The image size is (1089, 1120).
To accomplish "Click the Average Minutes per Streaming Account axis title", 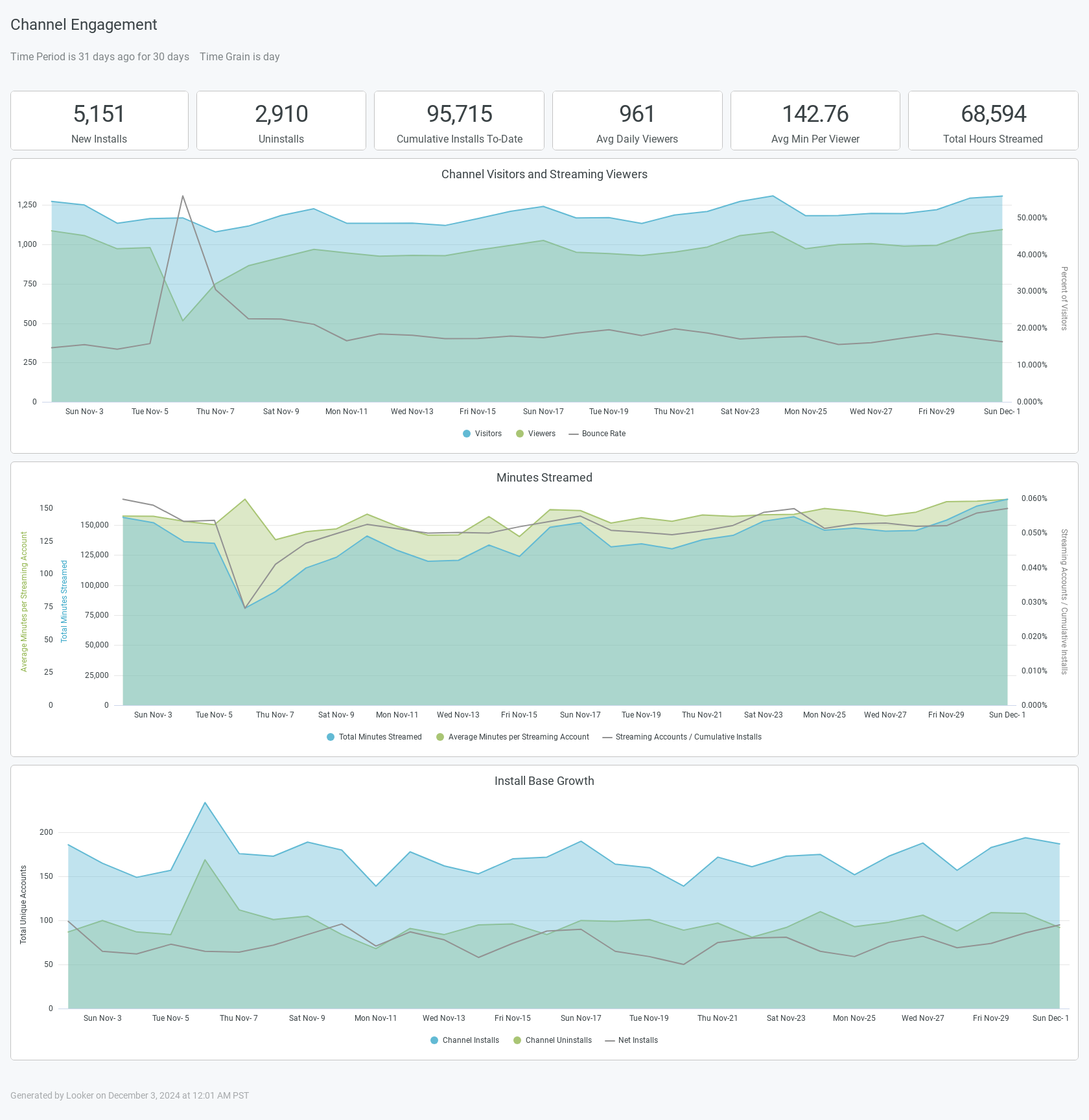I will (24, 601).
